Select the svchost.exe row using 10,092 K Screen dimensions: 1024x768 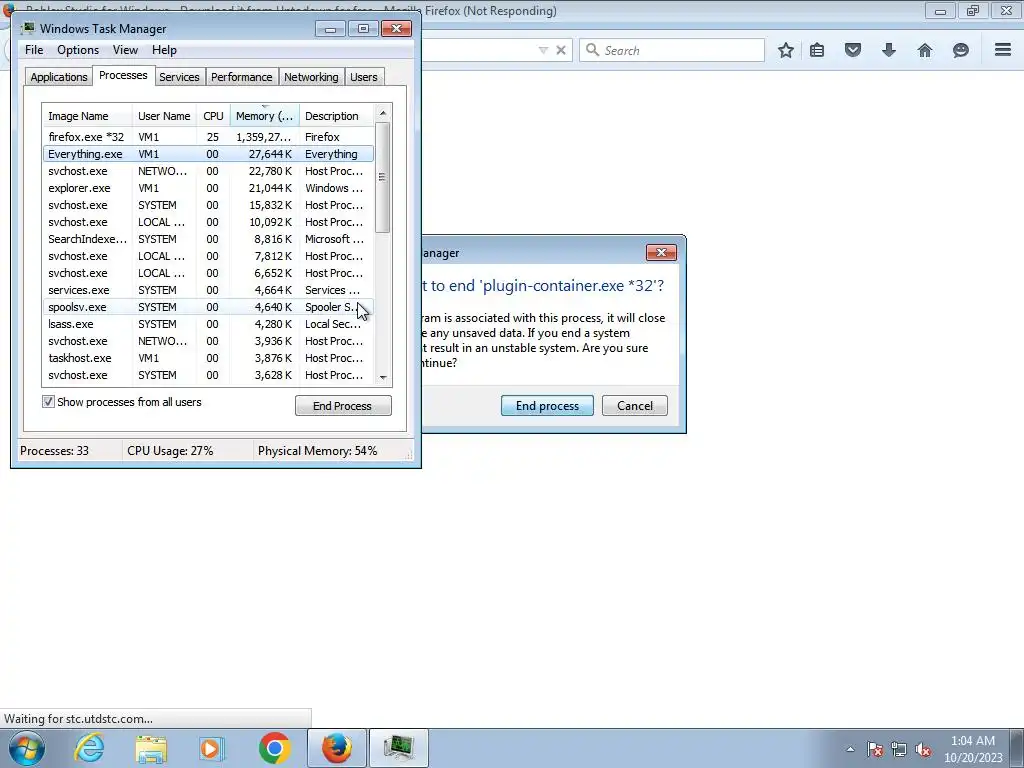(x=208, y=222)
